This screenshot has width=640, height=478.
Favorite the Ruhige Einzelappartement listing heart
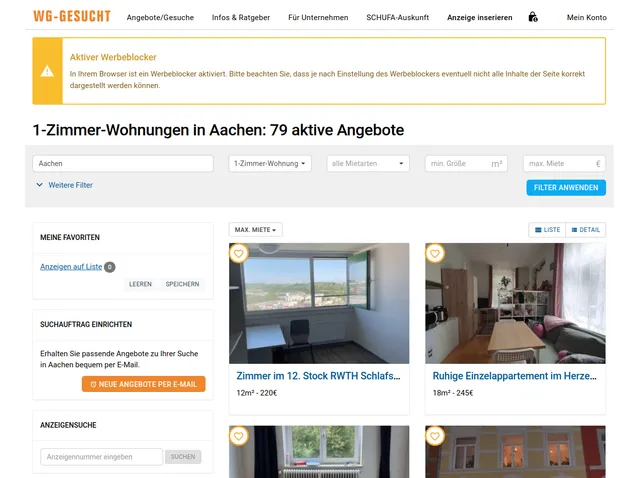435,253
